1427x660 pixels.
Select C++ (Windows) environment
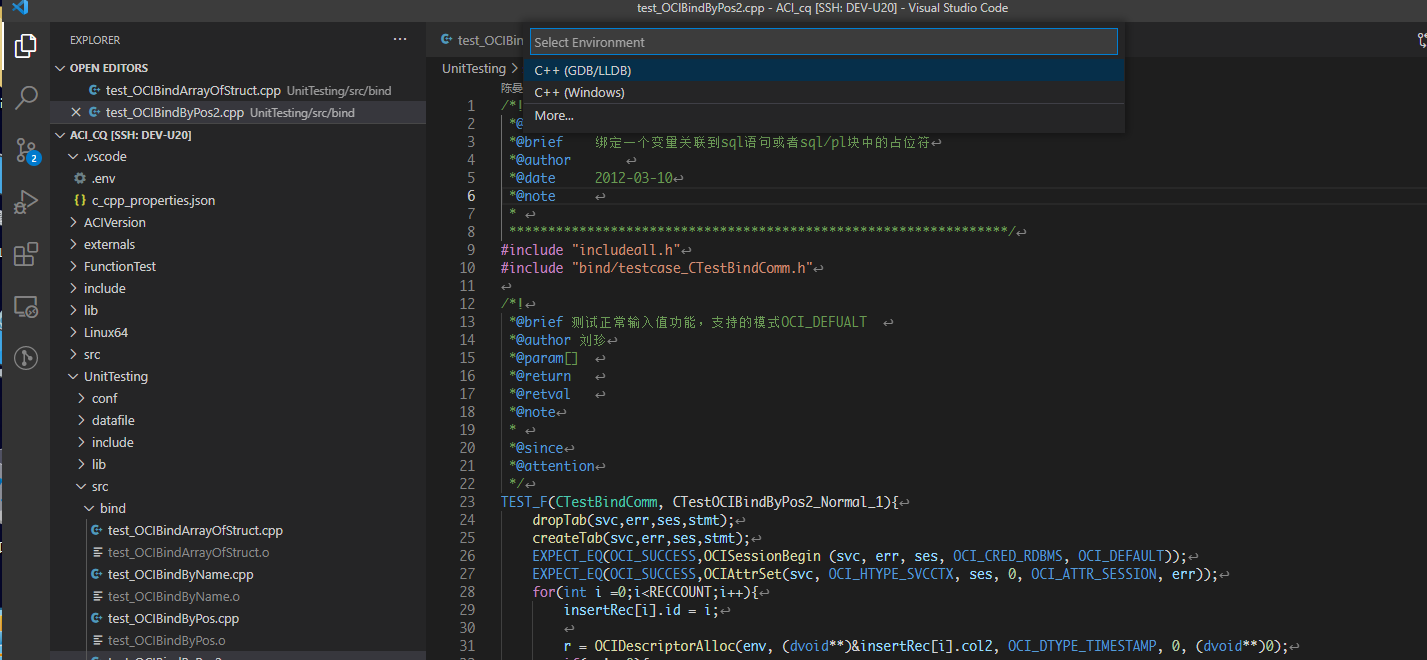[x=824, y=93]
